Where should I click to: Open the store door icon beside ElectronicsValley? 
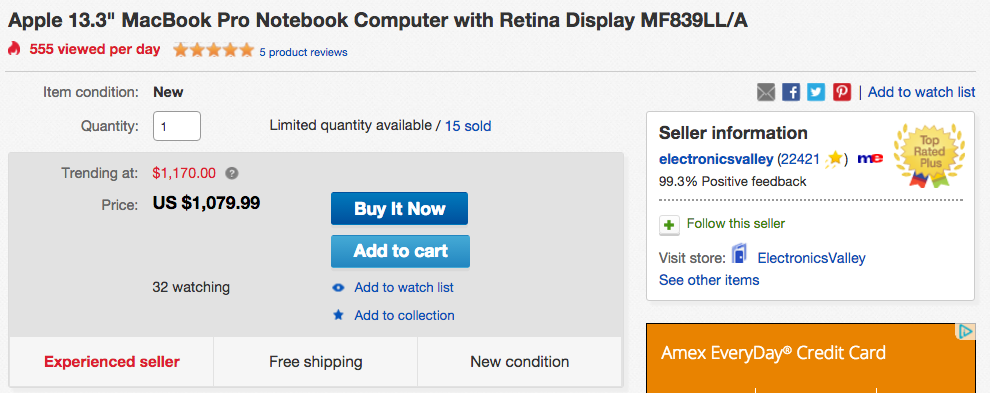coord(739,255)
